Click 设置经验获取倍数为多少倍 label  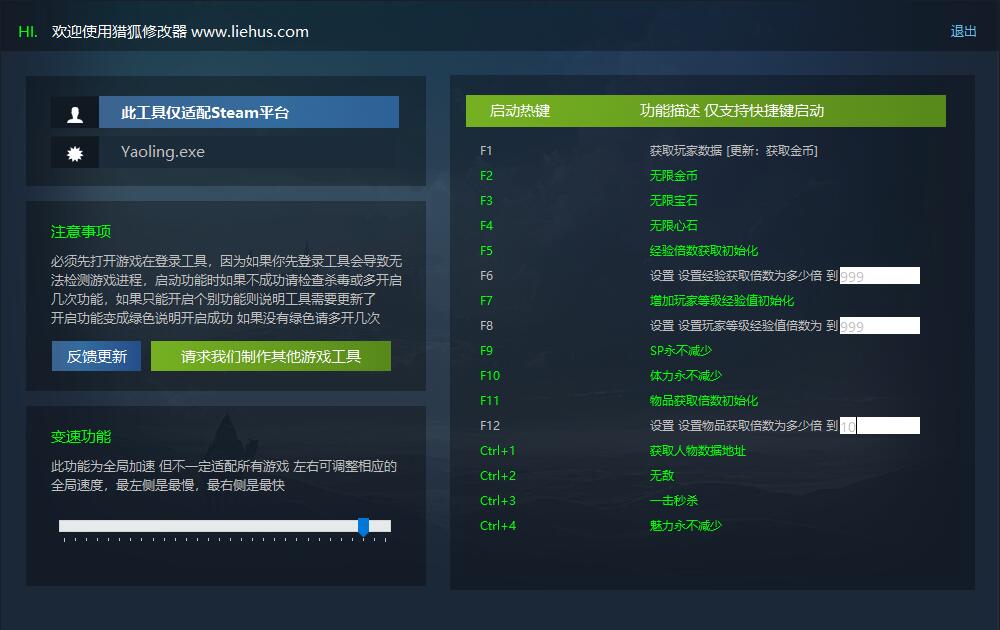(749, 275)
